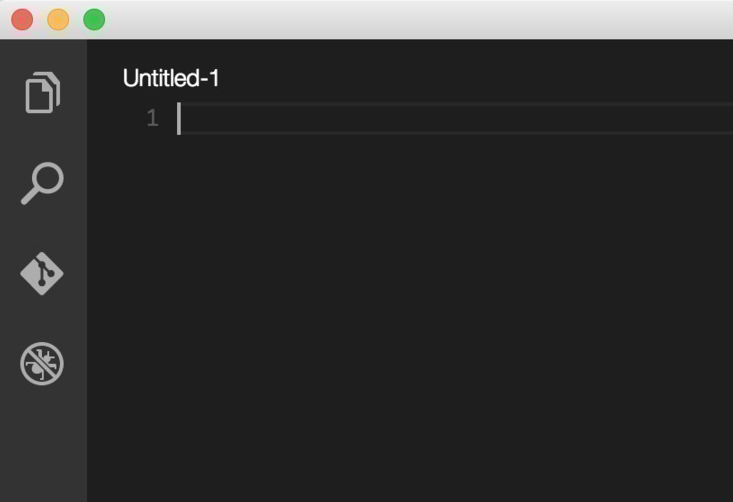Place cursor at start of line 1
This screenshot has height=502, width=733.
(x=179, y=118)
